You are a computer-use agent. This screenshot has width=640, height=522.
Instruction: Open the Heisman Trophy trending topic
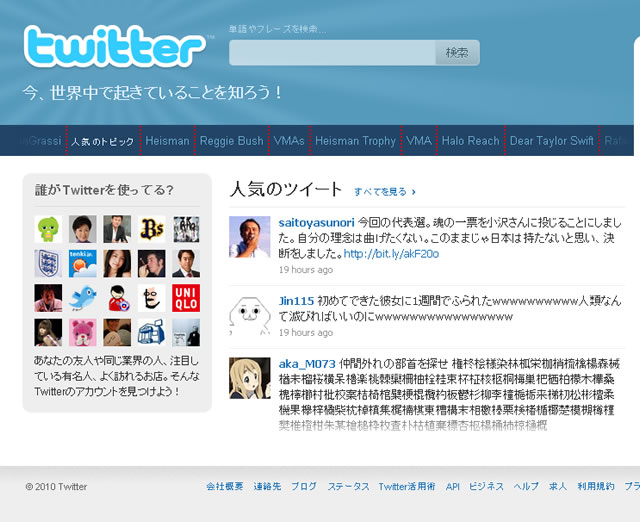tap(356, 141)
